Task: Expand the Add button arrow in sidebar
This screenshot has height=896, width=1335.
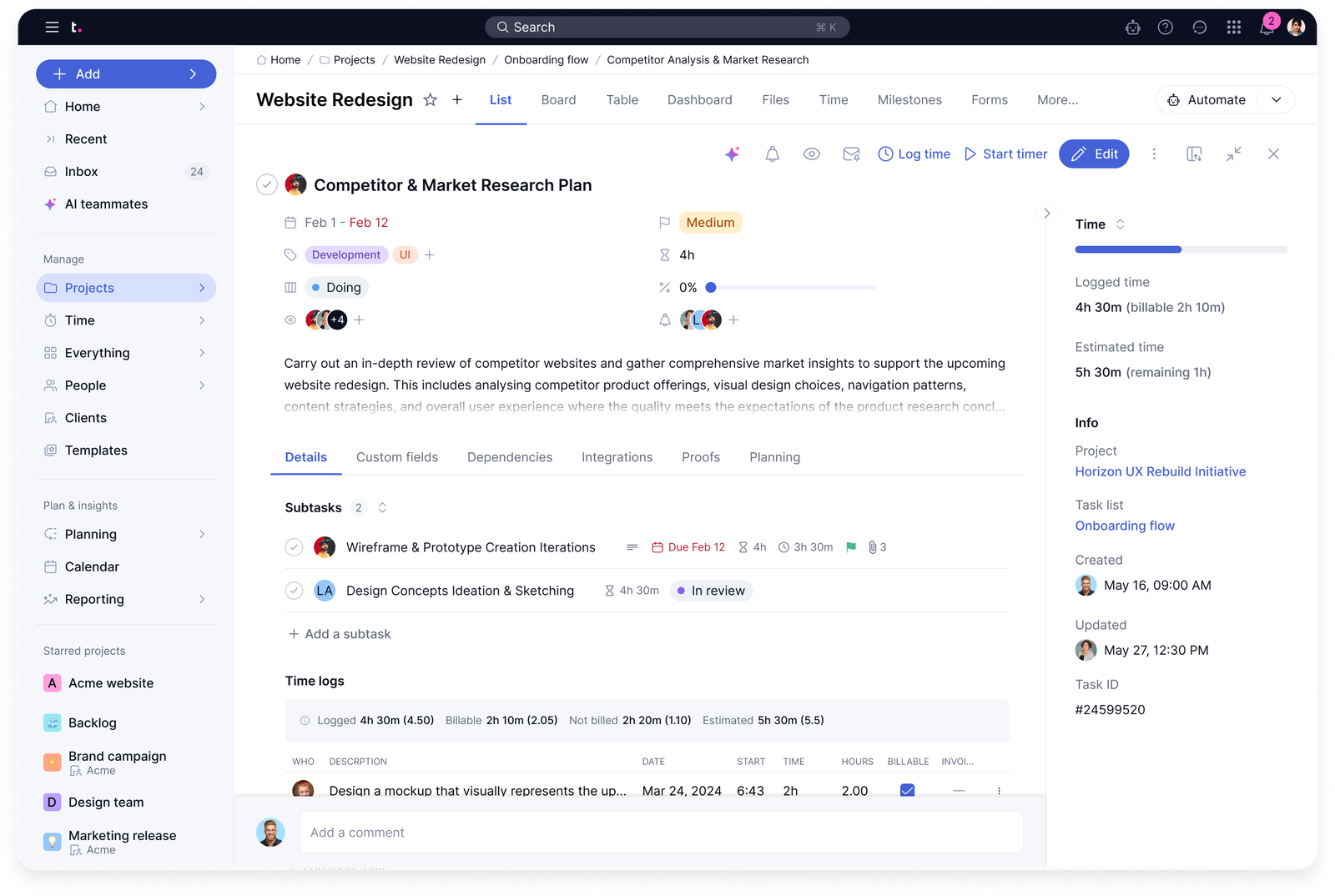Action: (193, 74)
